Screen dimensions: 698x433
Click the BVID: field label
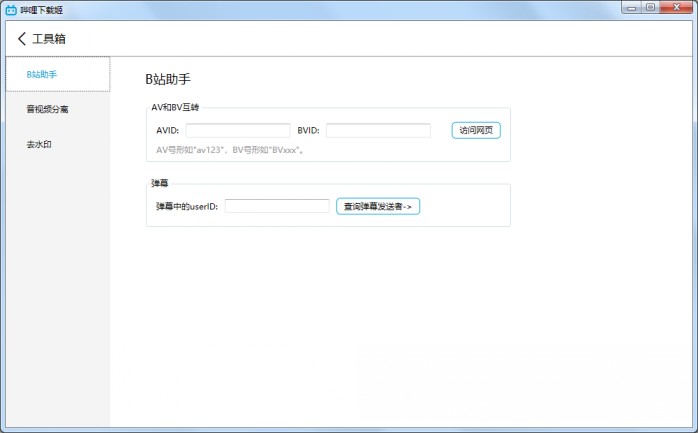coord(308,130)
